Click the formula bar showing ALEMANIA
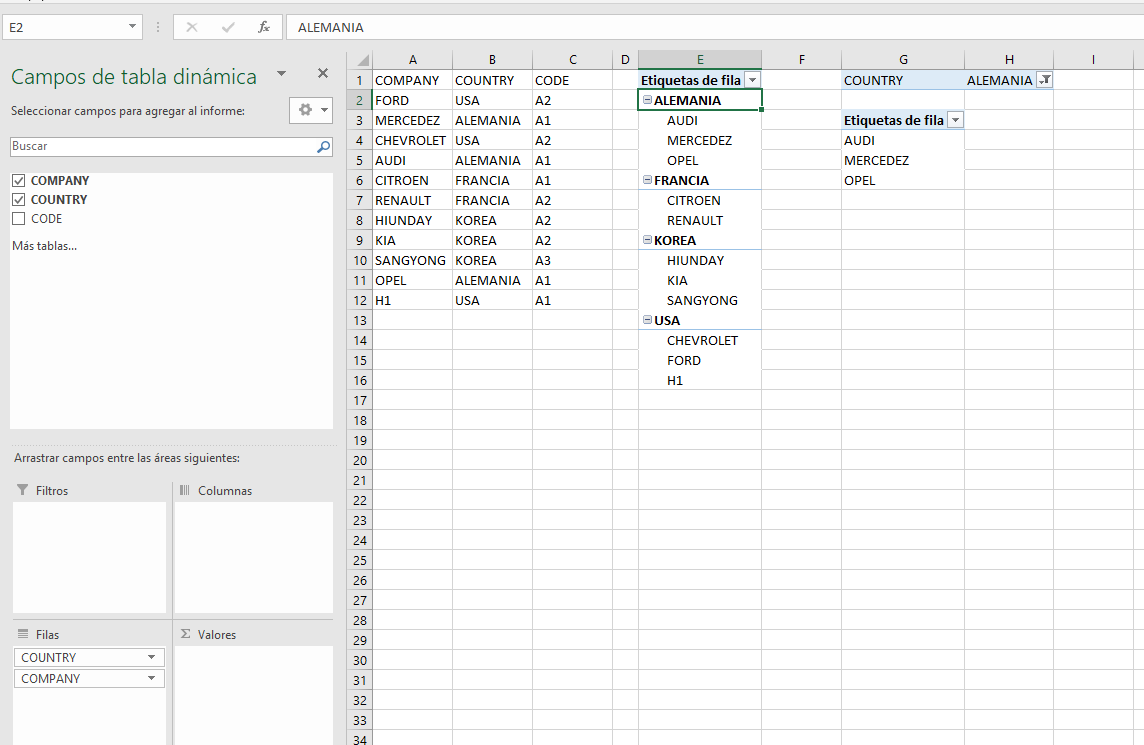The image size is (1144, 745). point(715,27)
